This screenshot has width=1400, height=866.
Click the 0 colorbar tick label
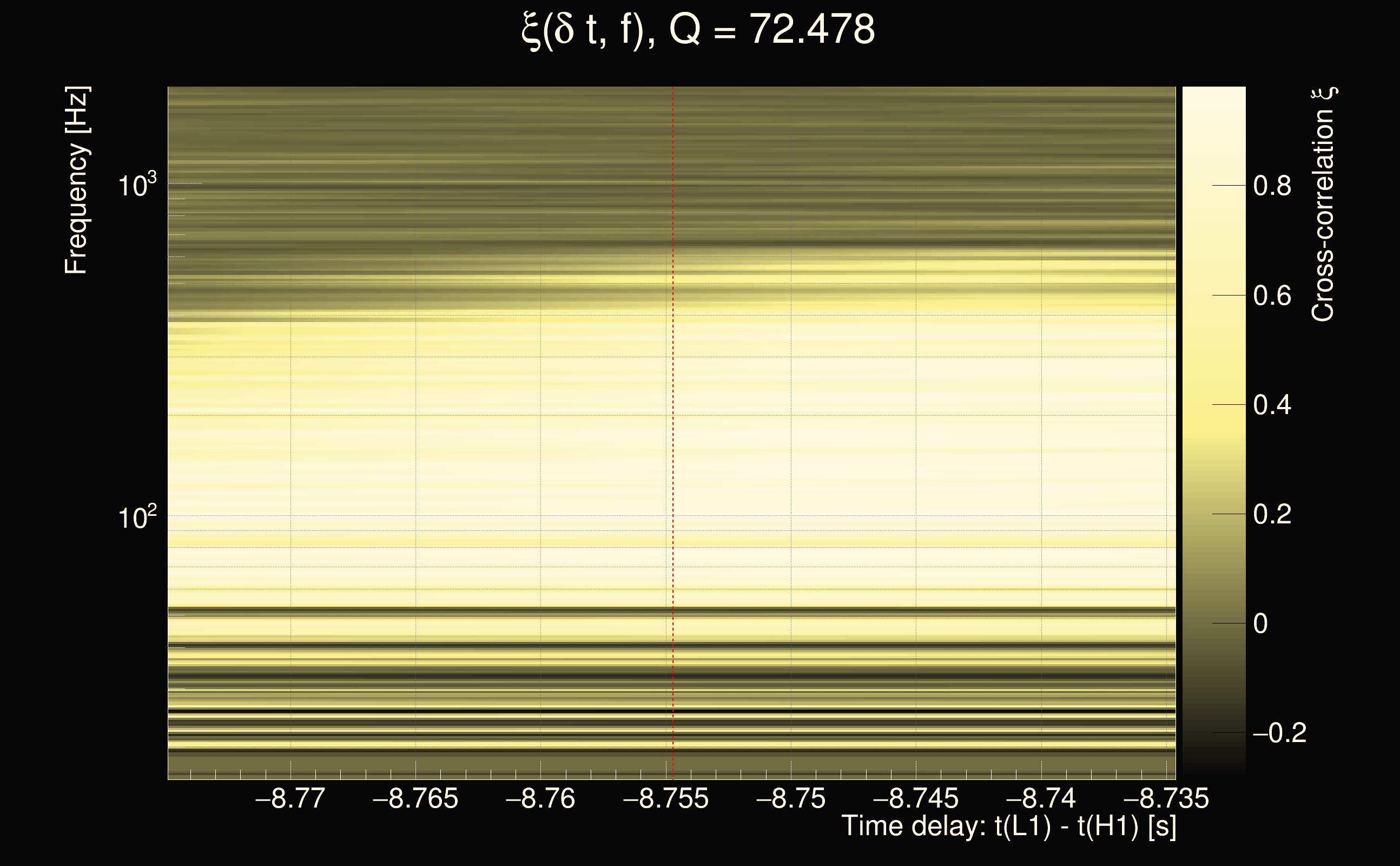click(1260, 623)
